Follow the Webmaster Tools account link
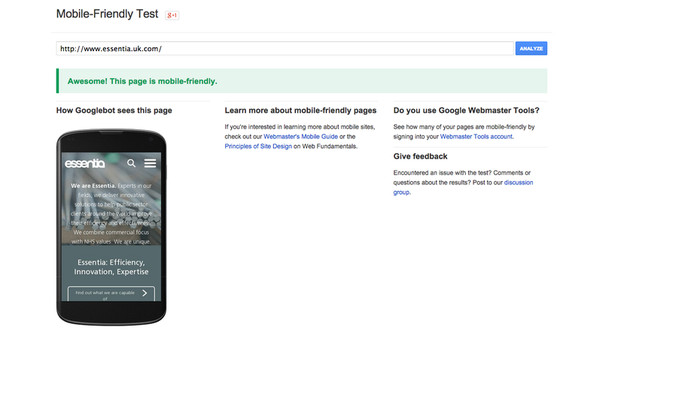The image size is (700, 394). point(476,137)
